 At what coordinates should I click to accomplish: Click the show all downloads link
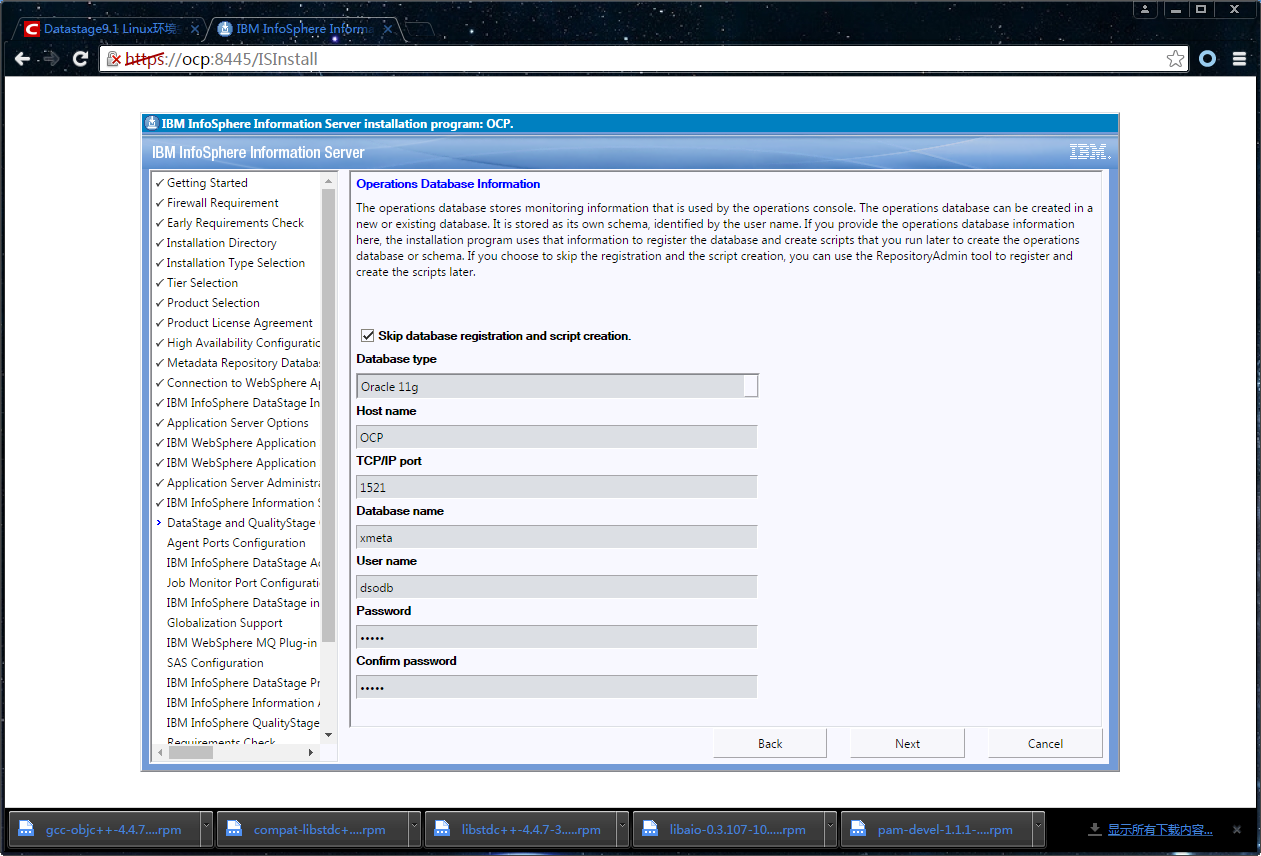1159,829
